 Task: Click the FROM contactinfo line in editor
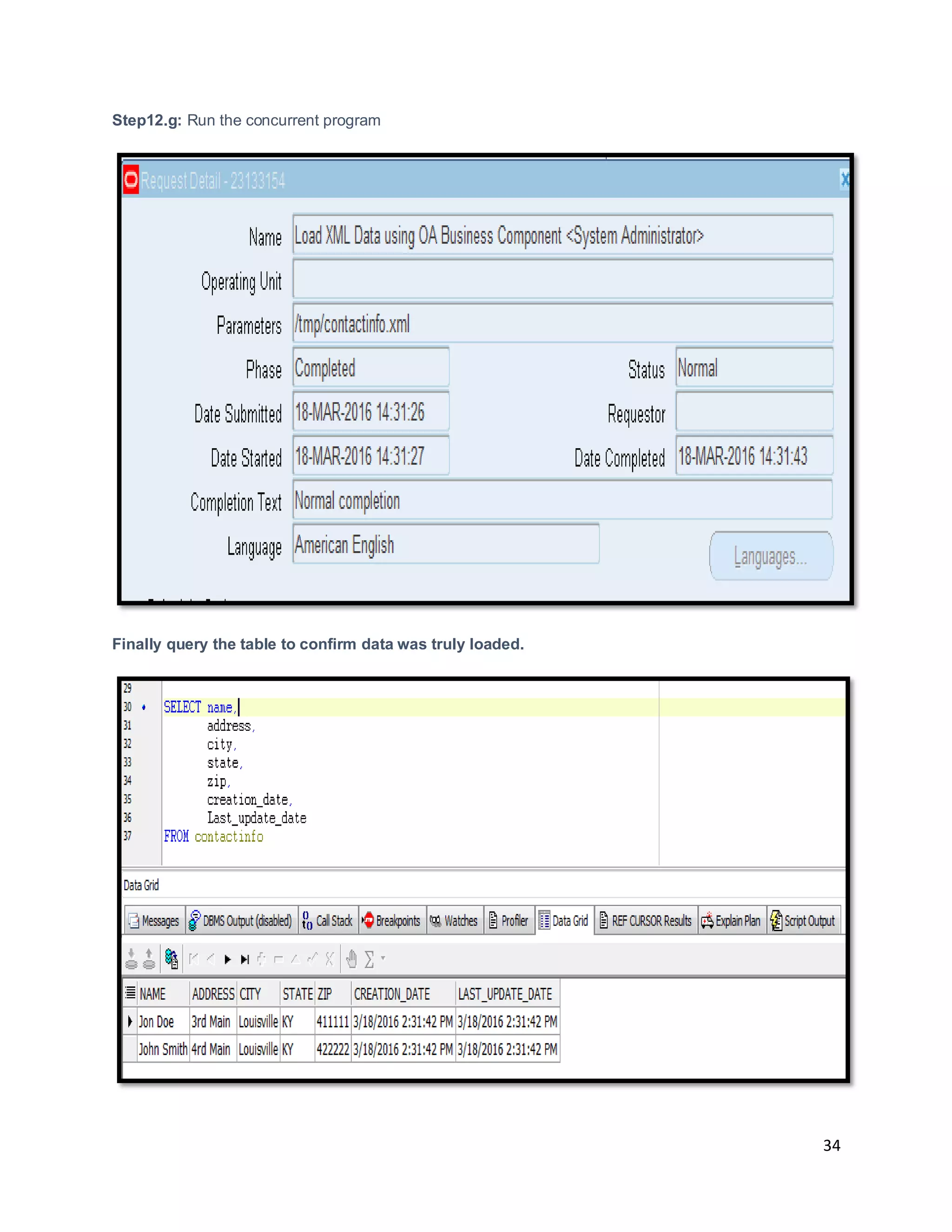pyautogui.click(x=214, y=836)
